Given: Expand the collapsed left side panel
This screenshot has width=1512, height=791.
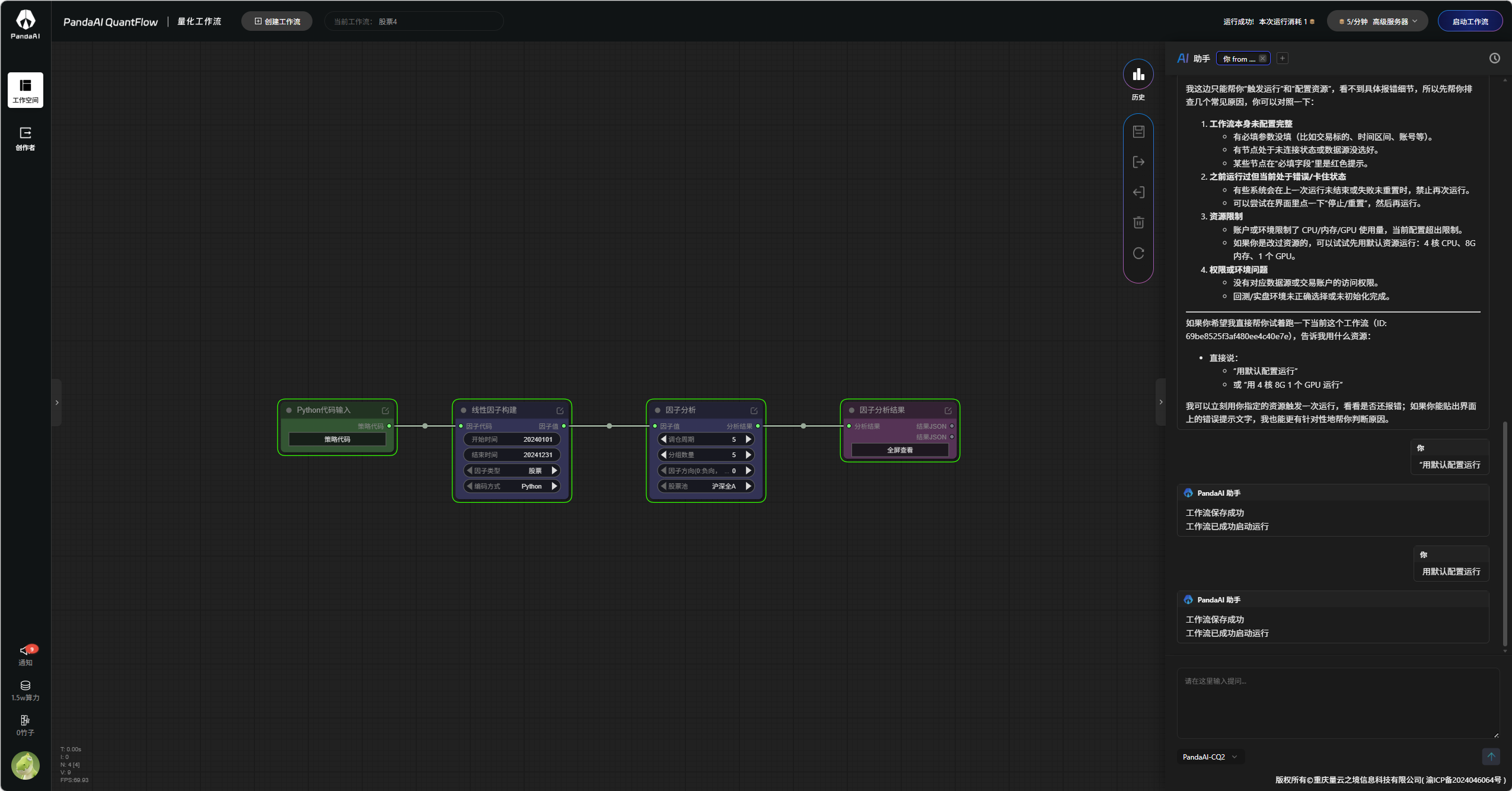Looking at the screenshot, I should [x=57, y=403].
